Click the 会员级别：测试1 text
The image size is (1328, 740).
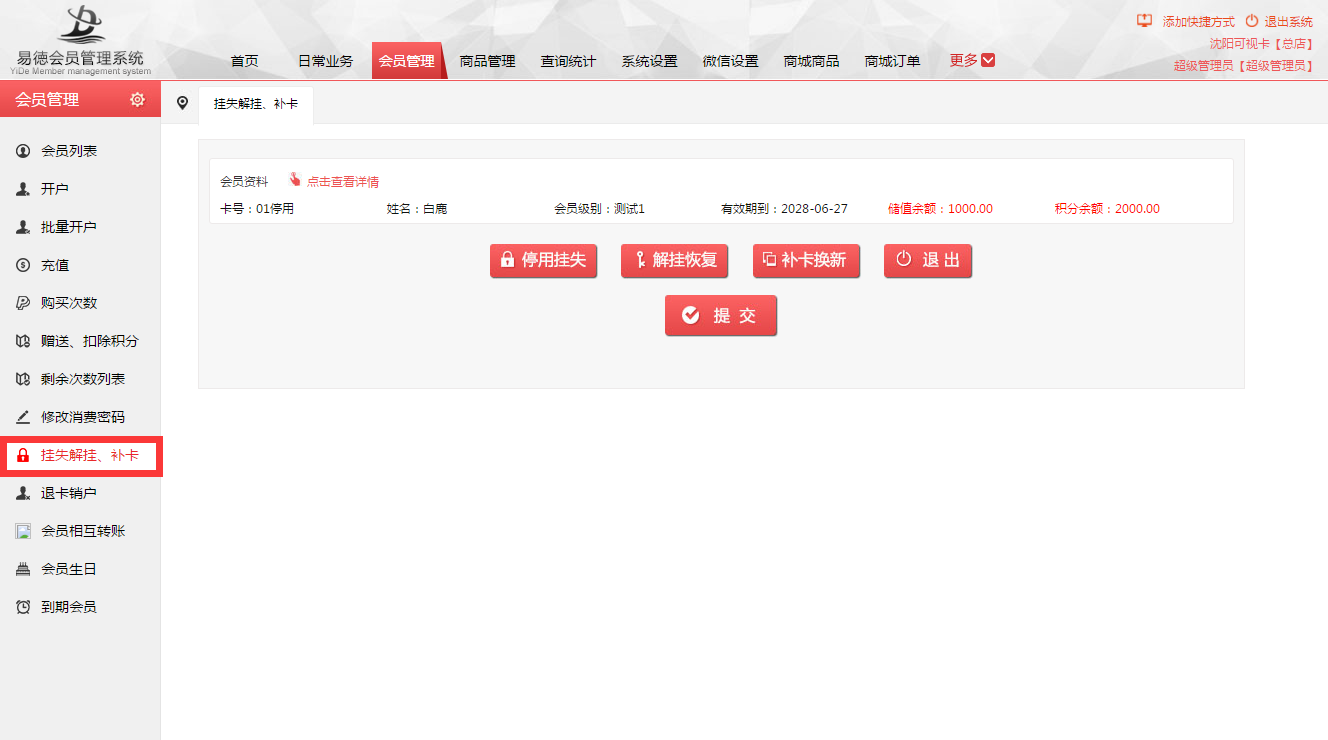click(x=600, y=209)
